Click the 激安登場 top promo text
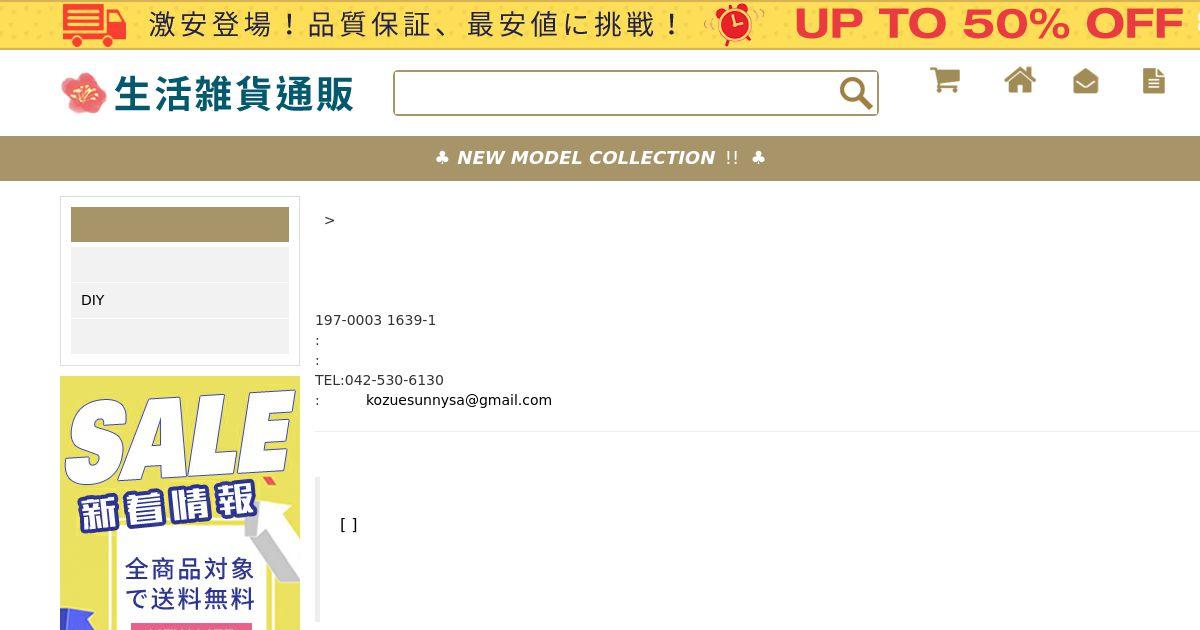This screenshot has height=630, width=1200. click(x=414, y=24)
